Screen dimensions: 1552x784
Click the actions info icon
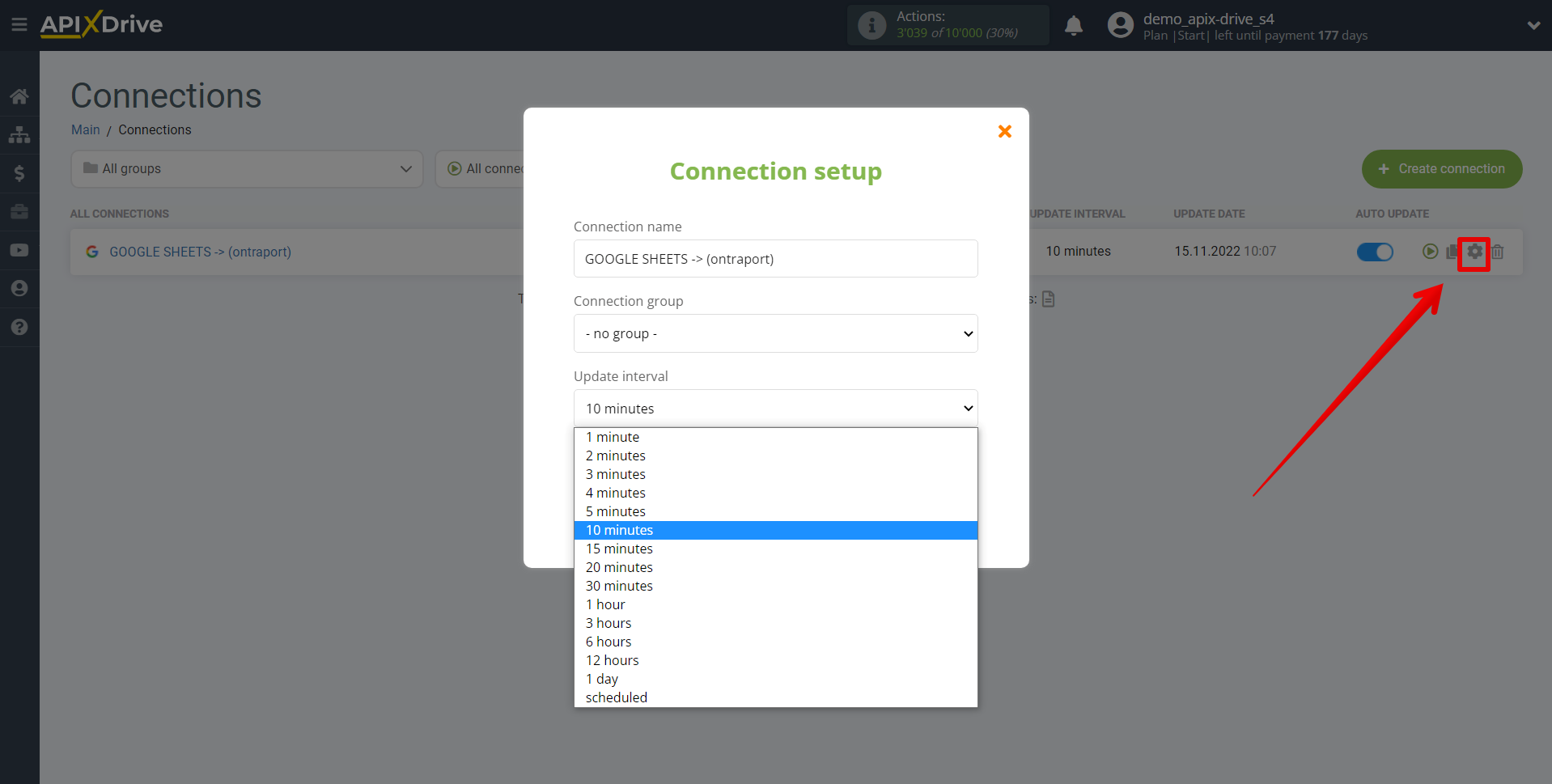pos(871,25)
